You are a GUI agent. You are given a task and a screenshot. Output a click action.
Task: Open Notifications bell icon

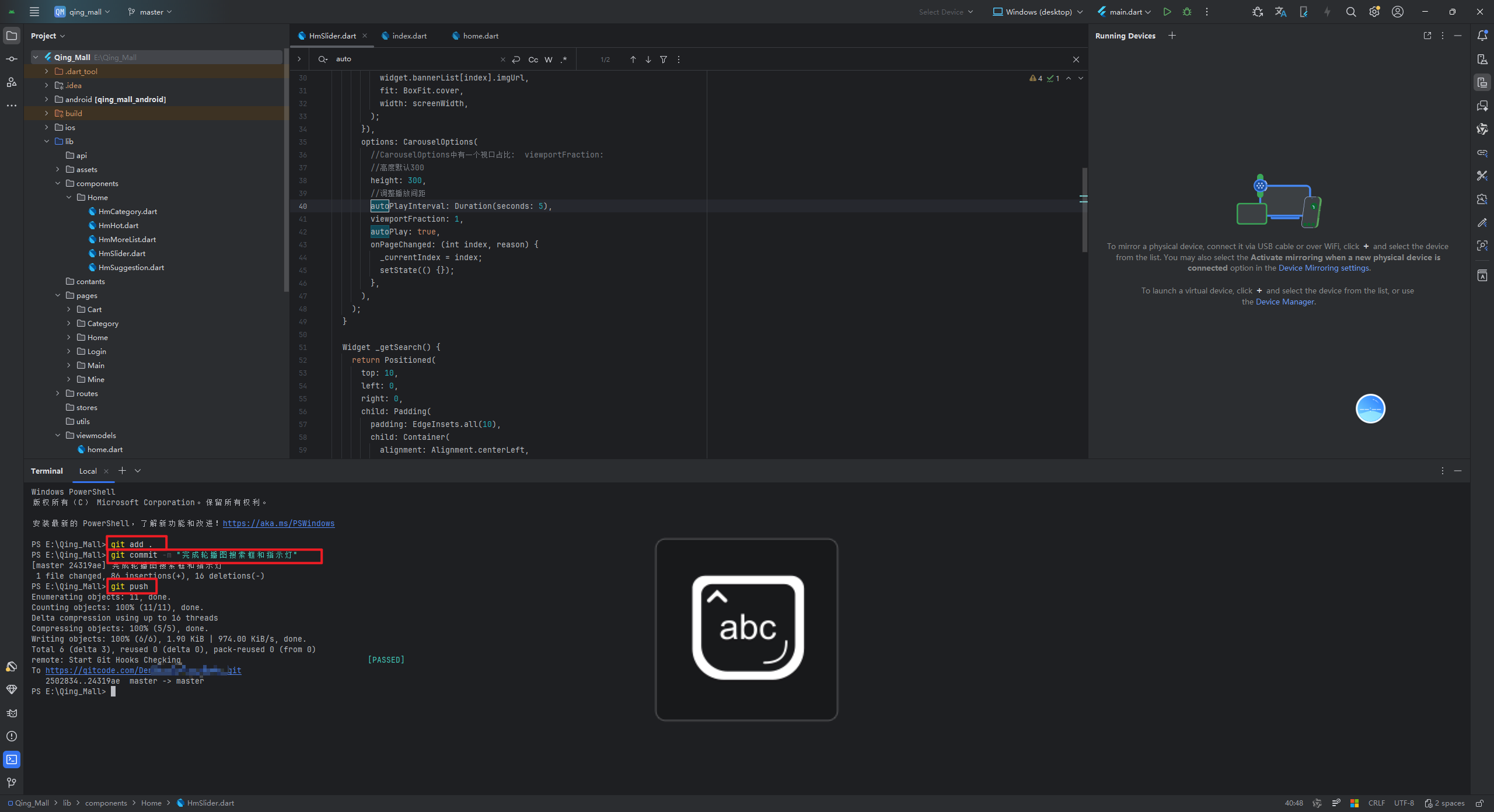[x=1482, y=36]
